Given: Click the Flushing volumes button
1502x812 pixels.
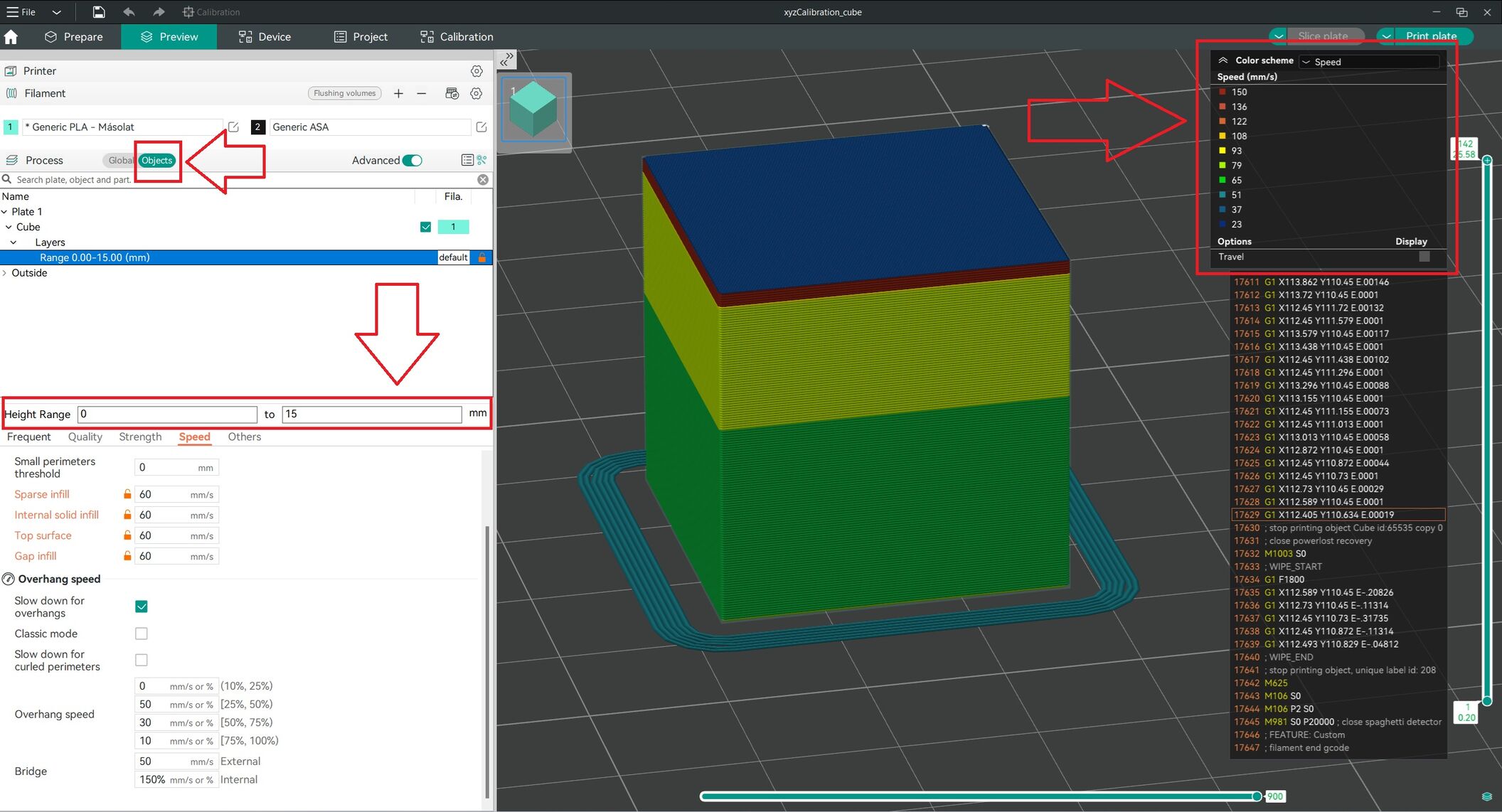Looking at the screenshot, I should [x=344, y=93].
